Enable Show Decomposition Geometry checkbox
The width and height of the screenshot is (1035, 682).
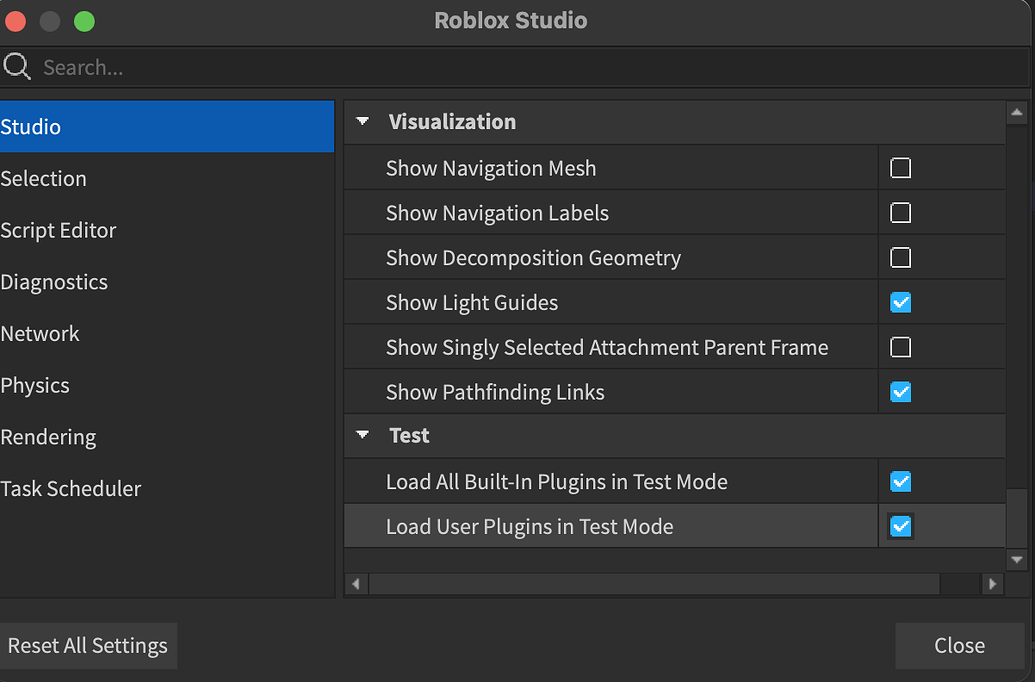(x=900, y=257)
